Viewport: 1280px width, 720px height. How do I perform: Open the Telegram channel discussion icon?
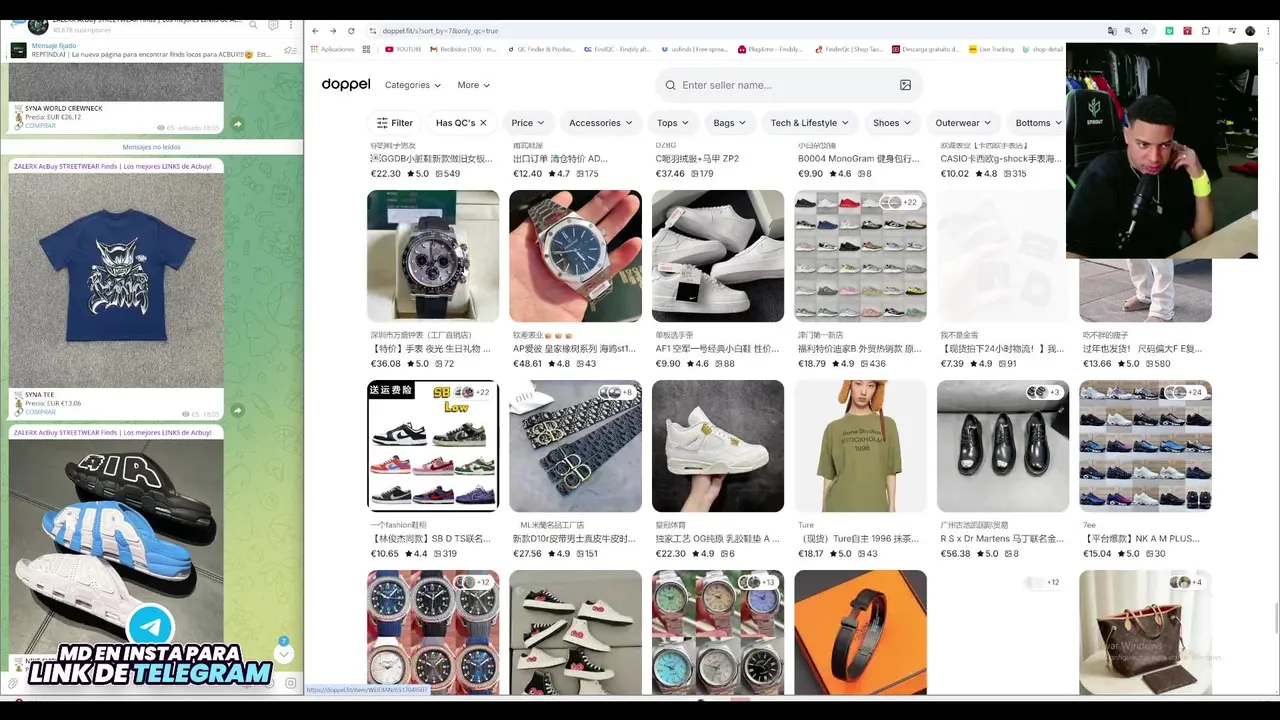click(x=273, y=25)
